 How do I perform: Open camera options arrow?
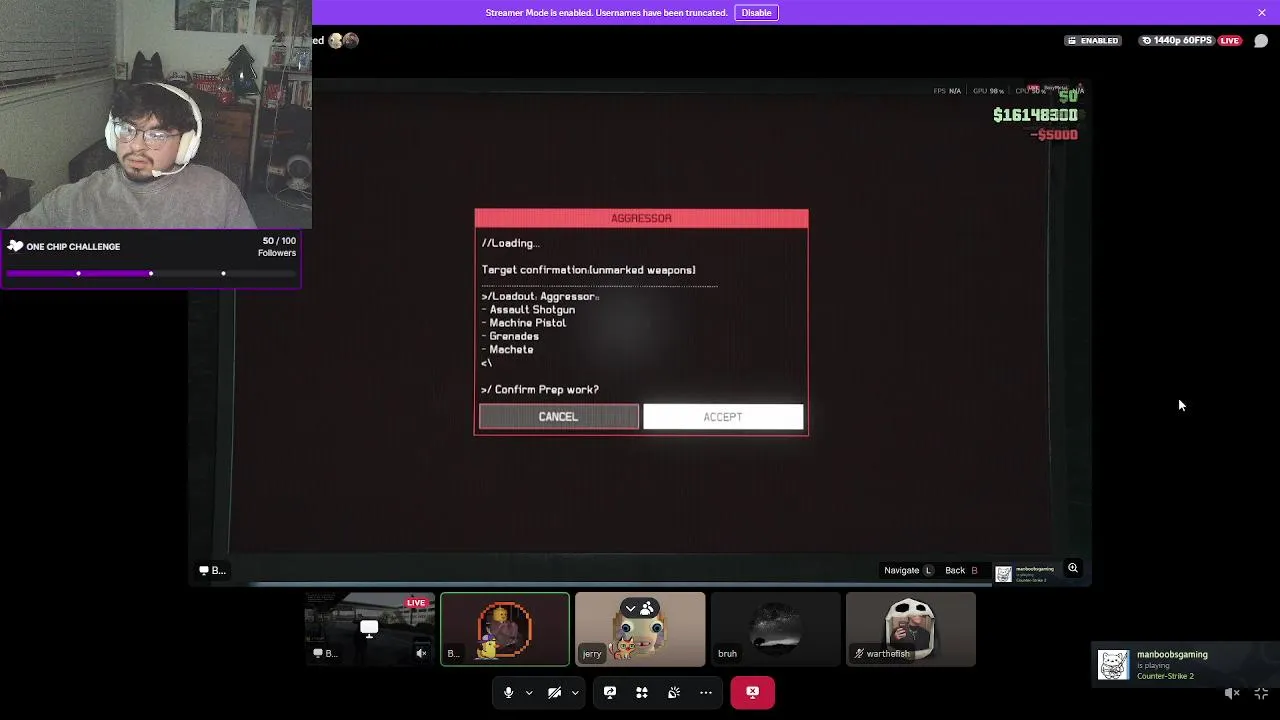pos(575,692)
